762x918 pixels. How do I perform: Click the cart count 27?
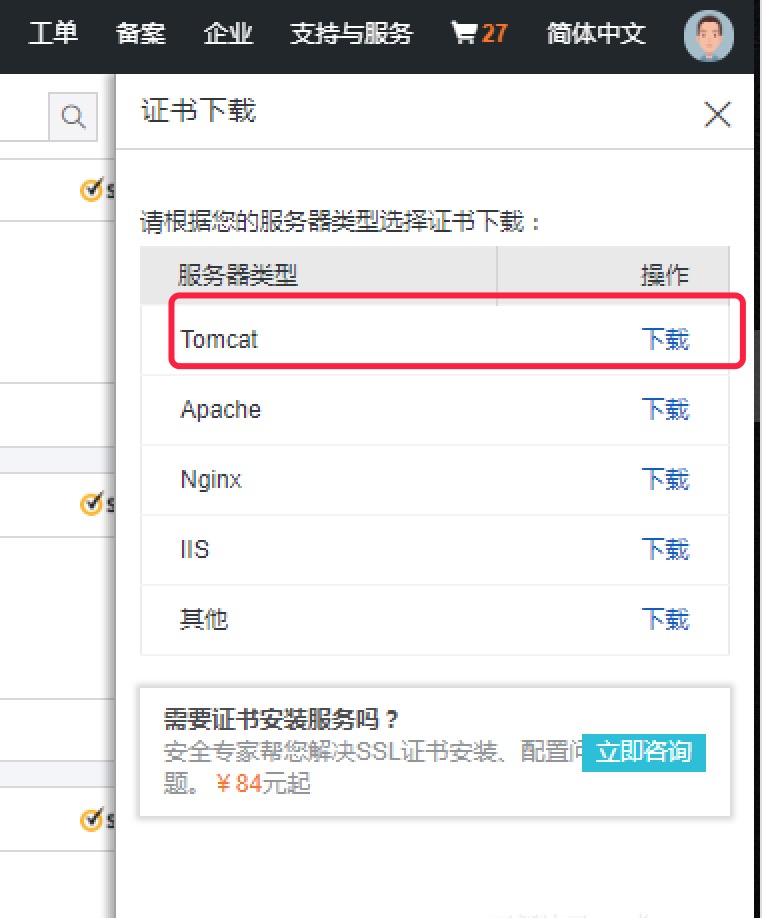point(495,33)
